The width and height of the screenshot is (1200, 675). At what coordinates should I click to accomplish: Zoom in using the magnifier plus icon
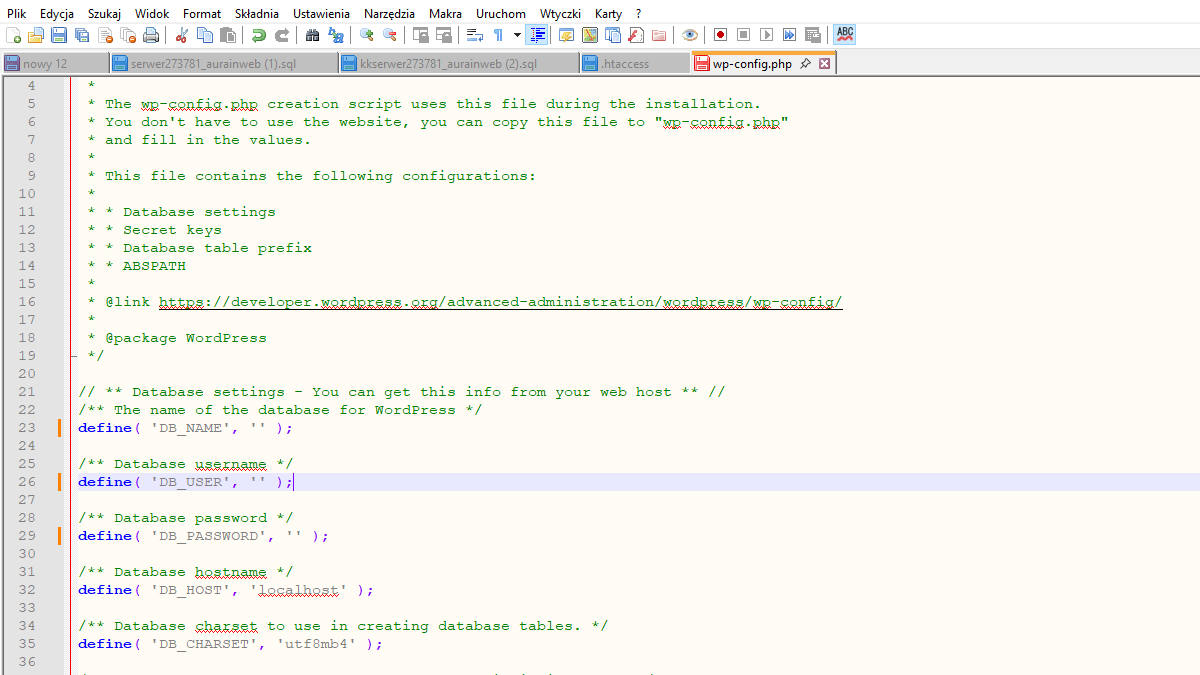point(366,35)
